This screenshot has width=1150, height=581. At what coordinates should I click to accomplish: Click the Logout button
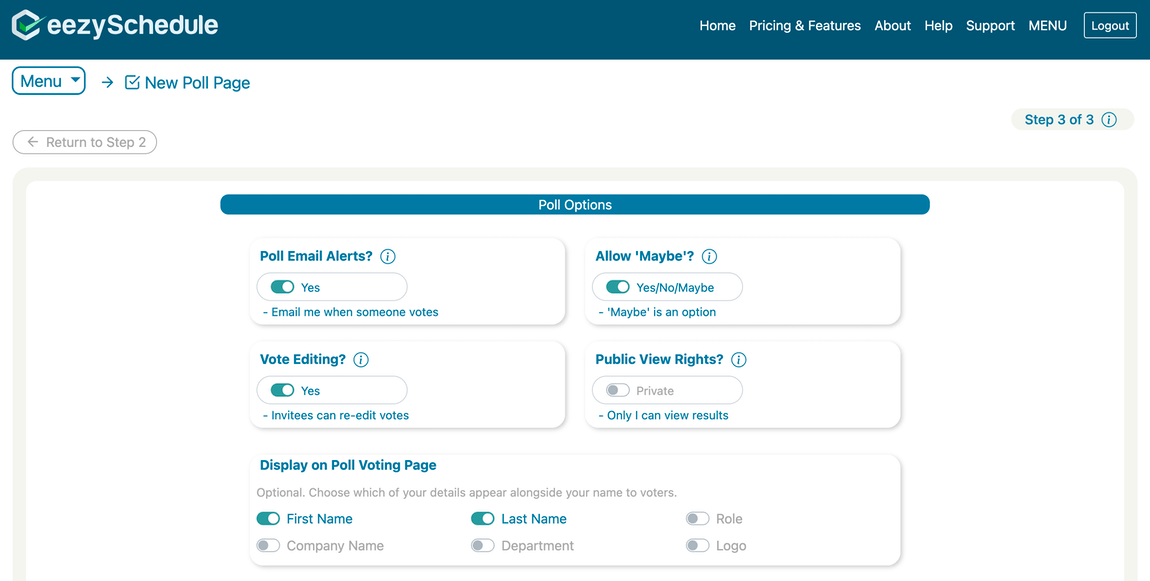pyautogui.click(x=1110, y=26)
